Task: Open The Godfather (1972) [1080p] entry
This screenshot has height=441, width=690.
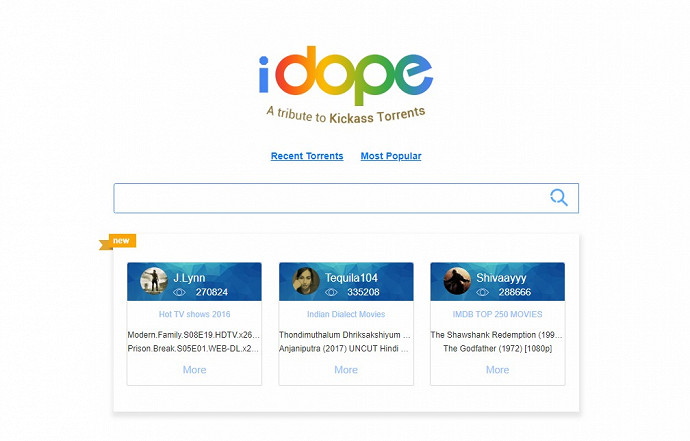Action: click(x=491, y=348)
